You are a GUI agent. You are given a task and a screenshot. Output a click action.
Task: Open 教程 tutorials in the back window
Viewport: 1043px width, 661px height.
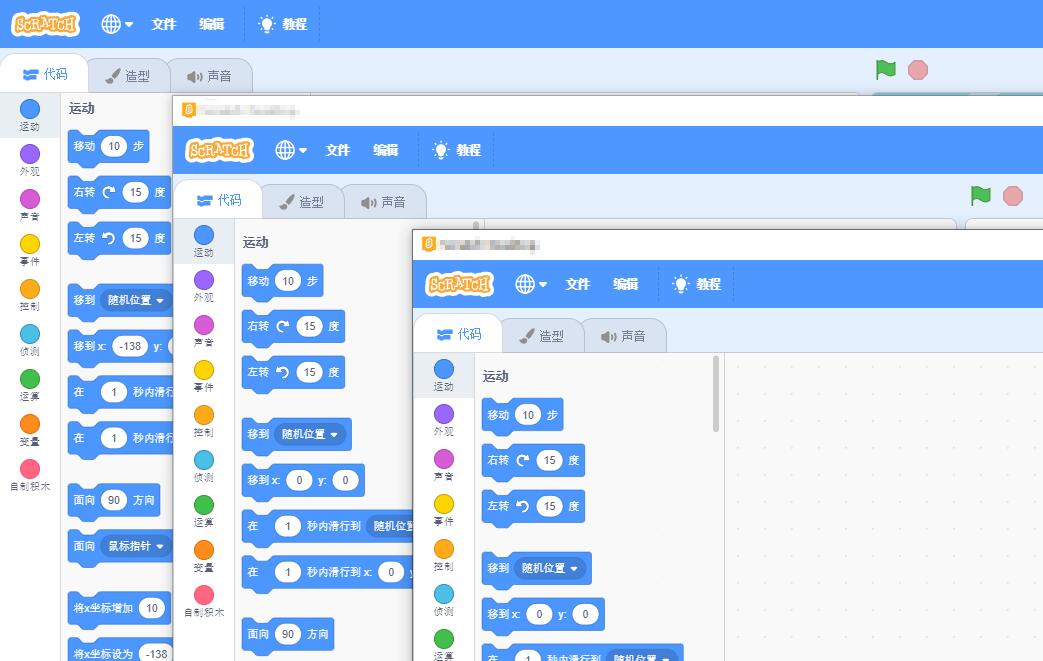click(x=283, y=24)
